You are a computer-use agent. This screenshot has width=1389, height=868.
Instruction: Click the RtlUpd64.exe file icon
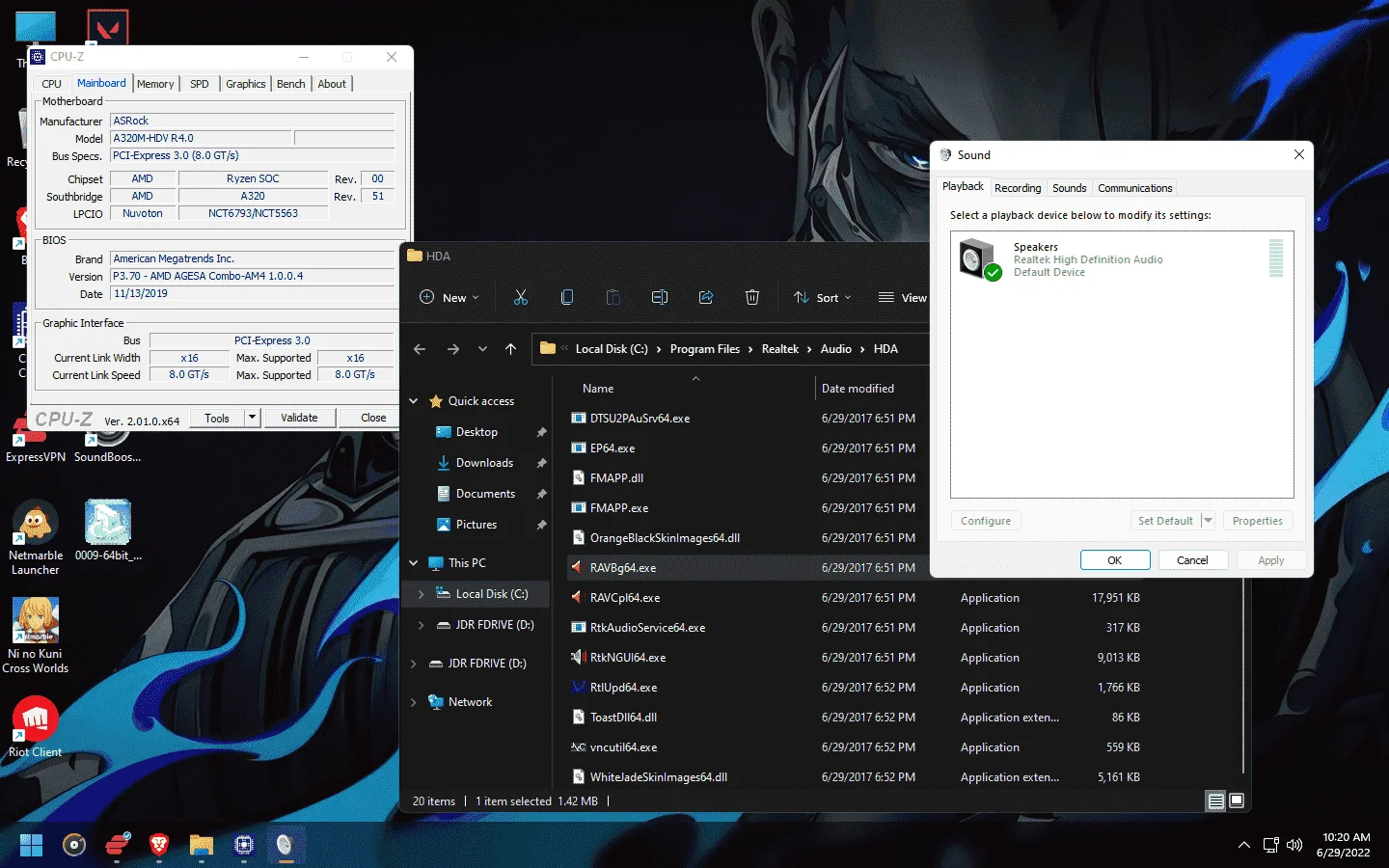(578, 687)
